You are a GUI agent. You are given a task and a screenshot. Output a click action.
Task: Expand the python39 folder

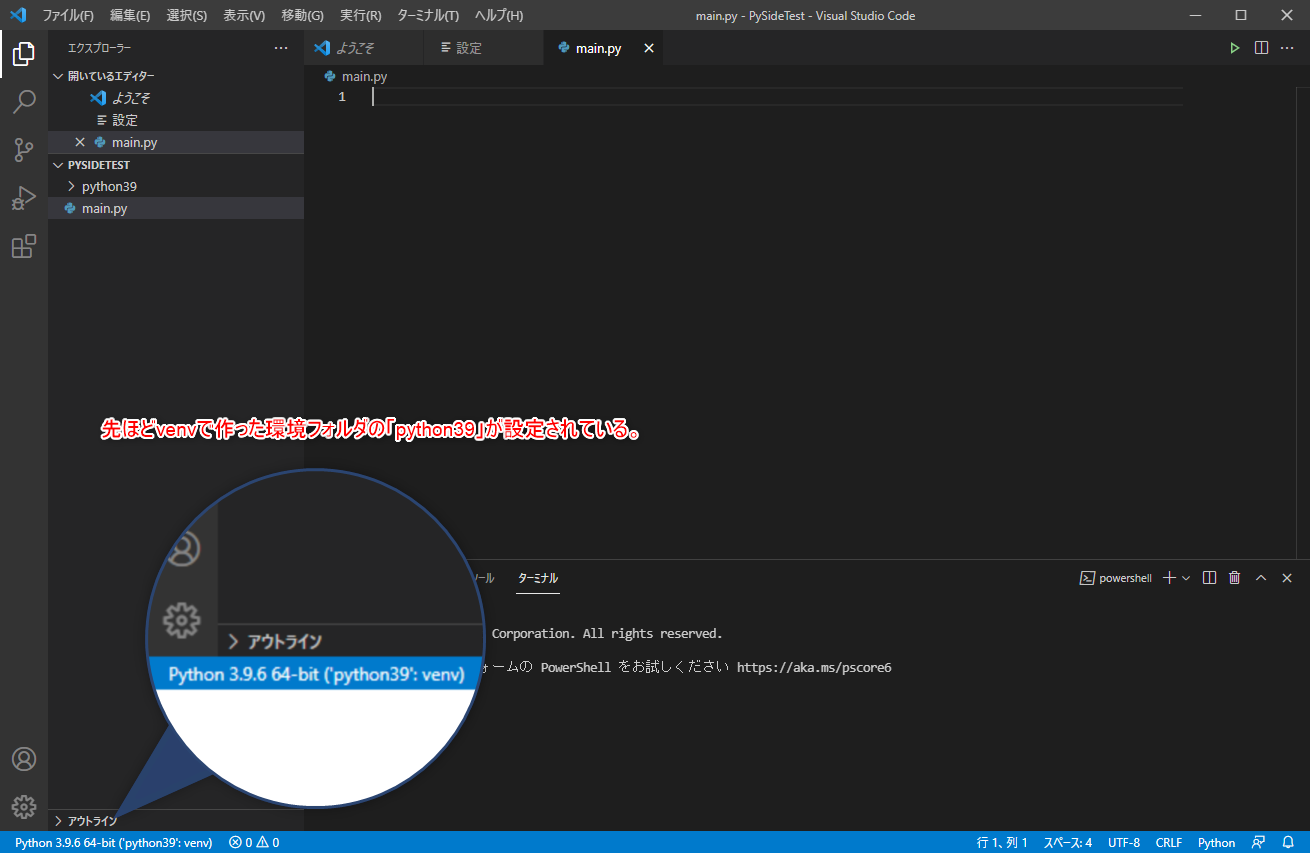click(176, 186)
